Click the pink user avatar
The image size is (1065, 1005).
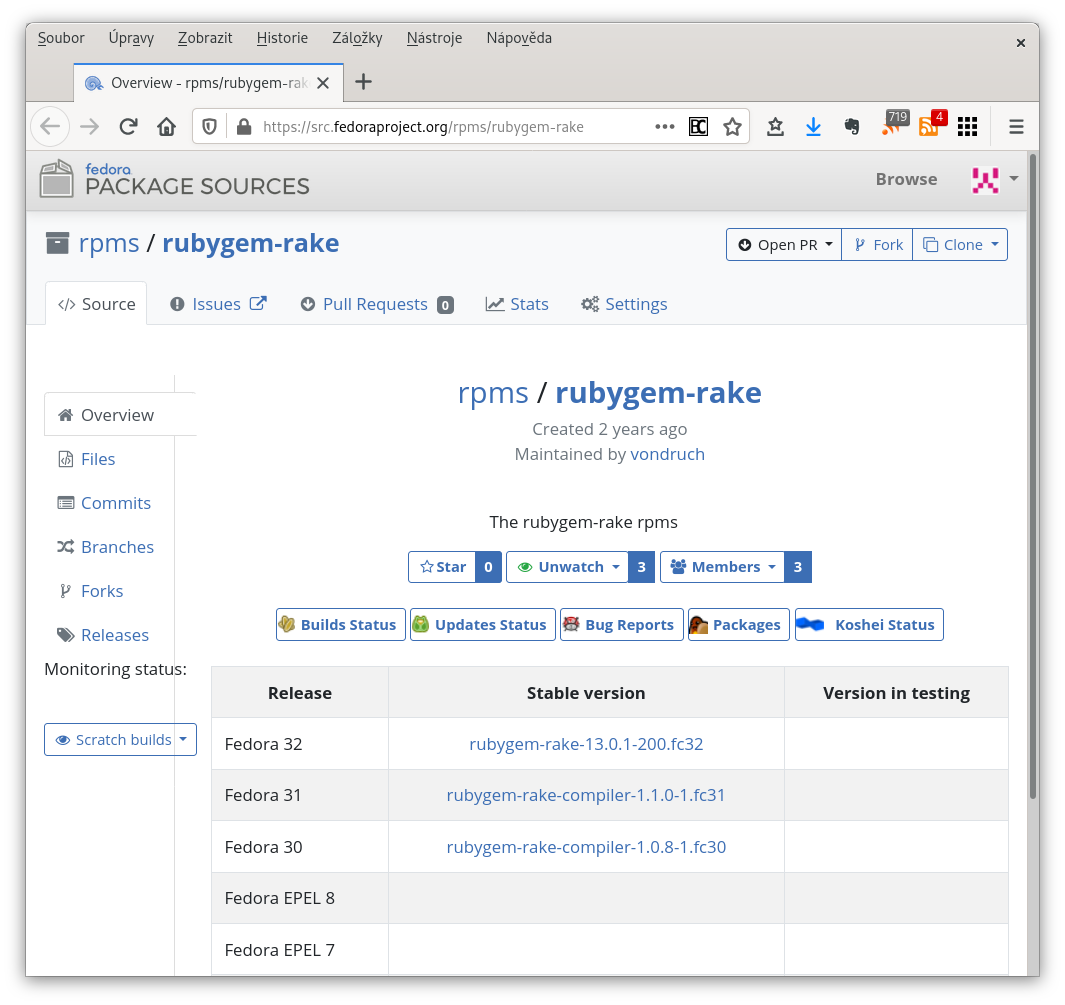pyautogui.click(x=985, y=180)
